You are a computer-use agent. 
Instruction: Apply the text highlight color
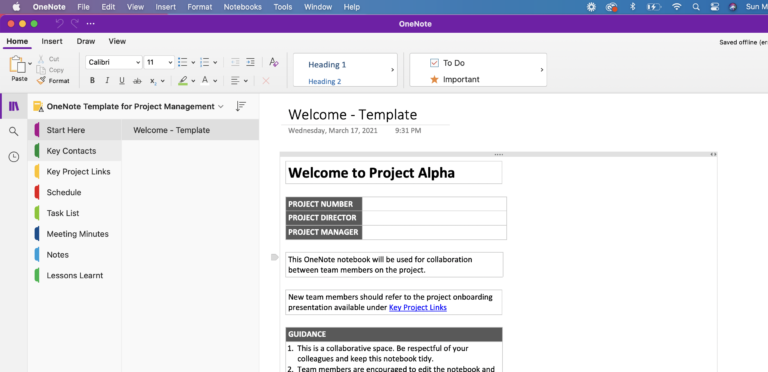click(x=183, y=81)
